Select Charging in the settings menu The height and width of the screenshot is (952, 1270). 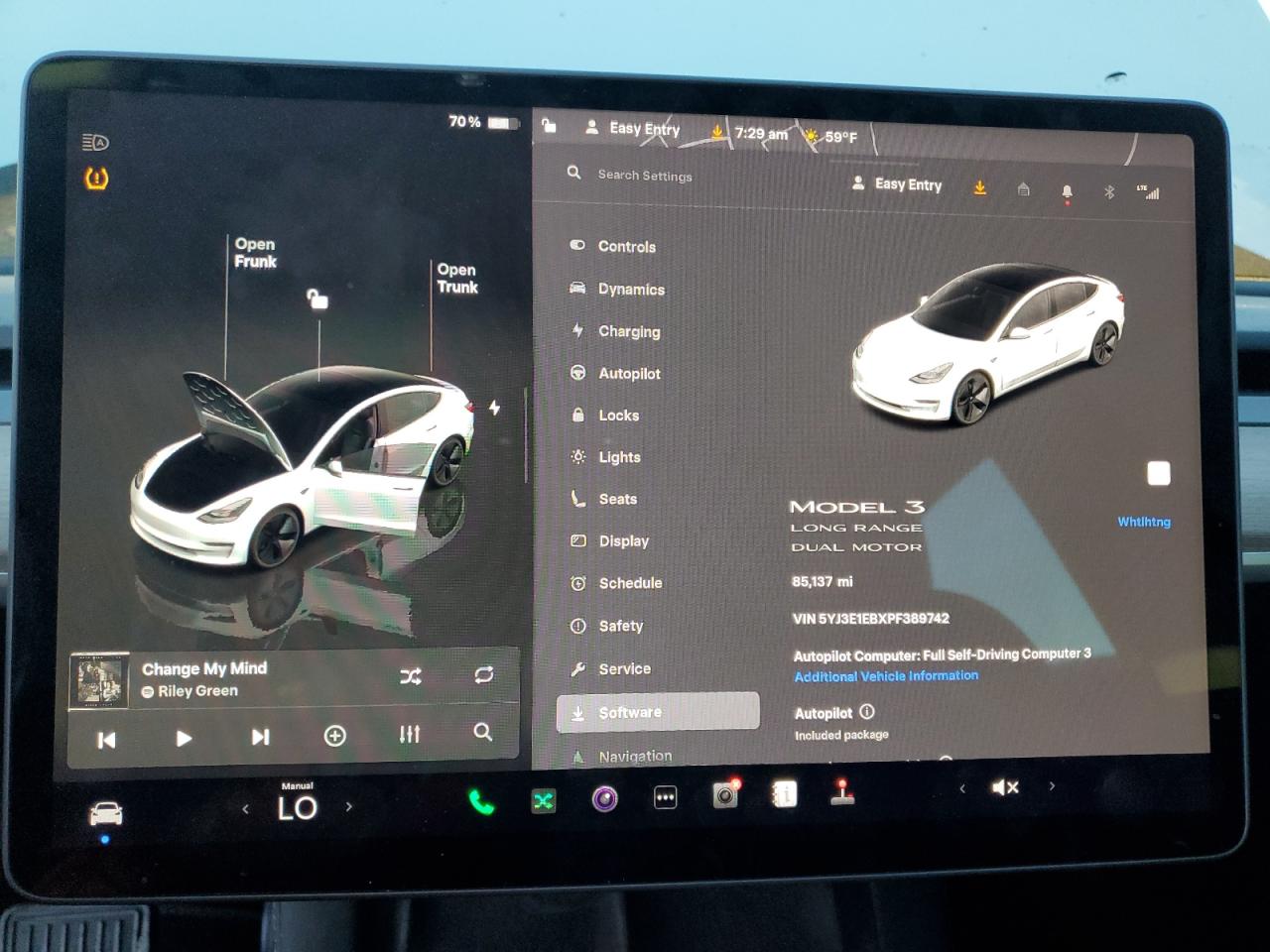(628, 331)
